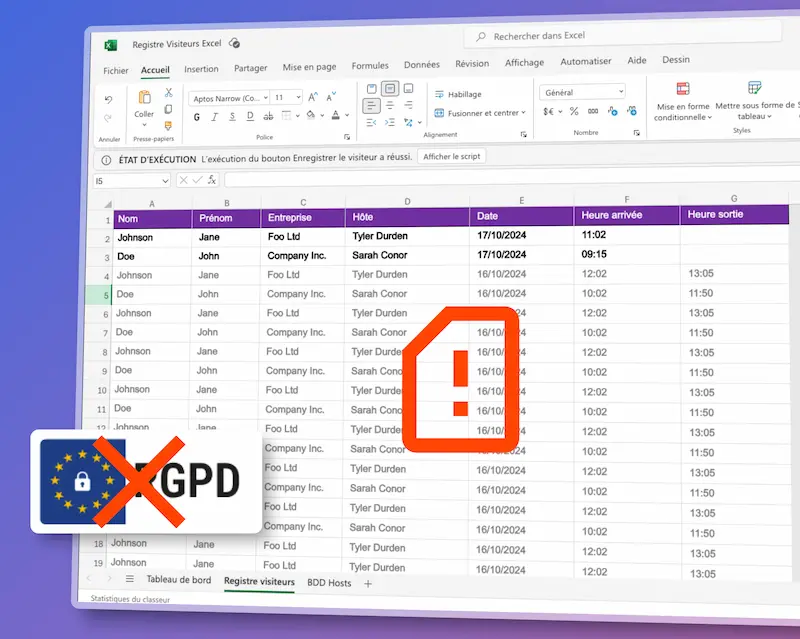The width and height of the screenshot is (800, 639).
Task: Switch to the Automatiser tab
Action: 586,61
